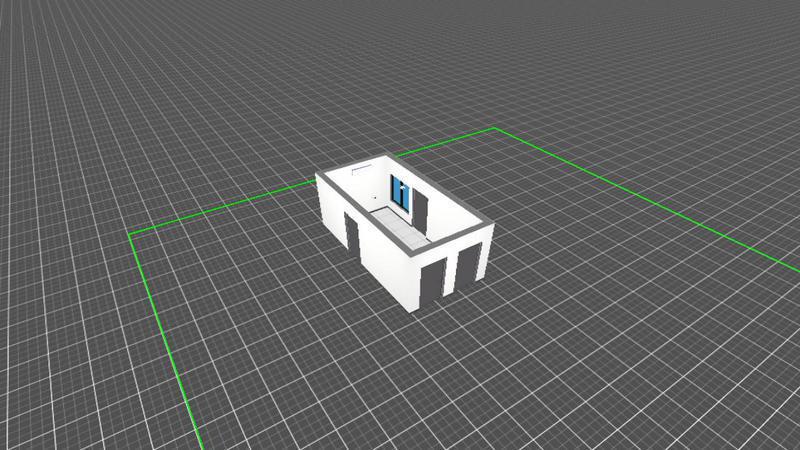800x450 pixels.
Task: Click the left corner of the green boundary
Action: (131, 235)
